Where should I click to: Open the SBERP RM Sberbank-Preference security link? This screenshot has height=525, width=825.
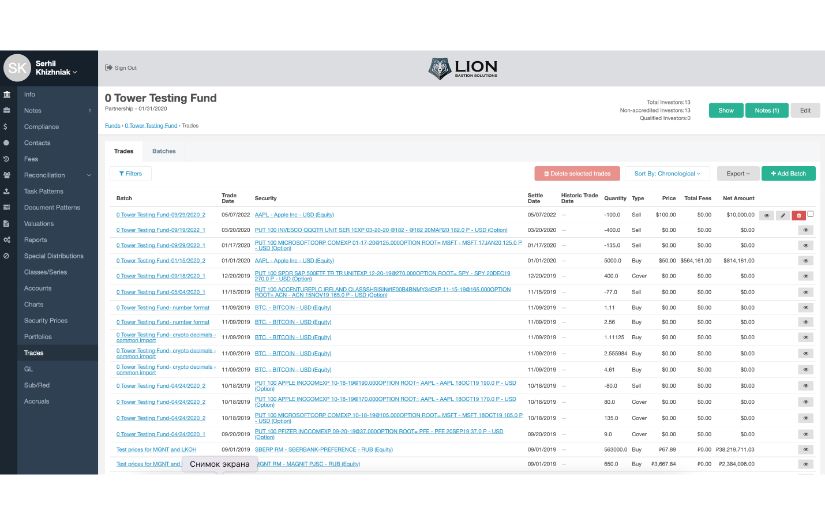coord(324,450)
